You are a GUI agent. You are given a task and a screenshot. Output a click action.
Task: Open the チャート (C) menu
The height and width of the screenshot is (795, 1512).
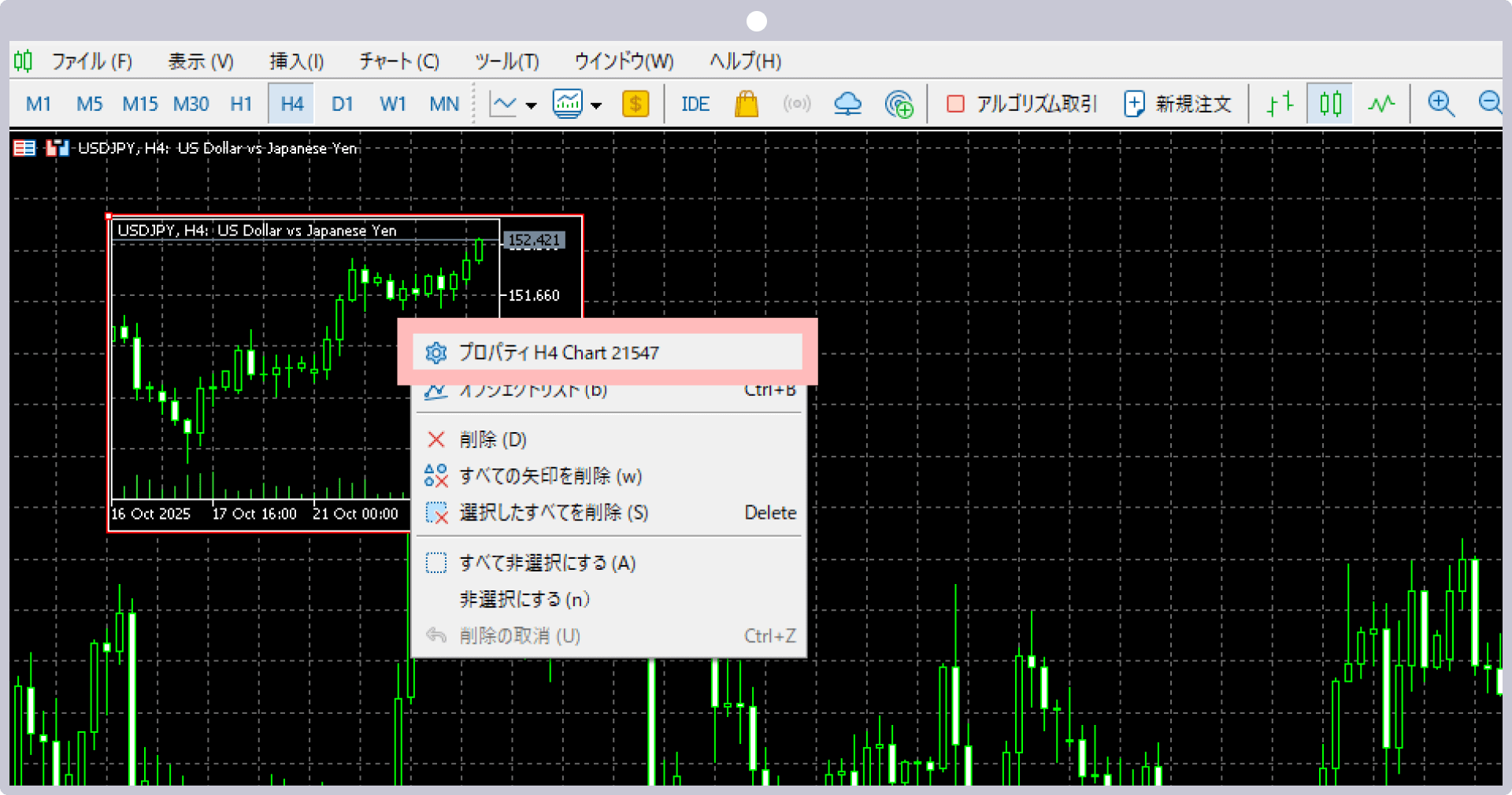click(x=399, y=61)
